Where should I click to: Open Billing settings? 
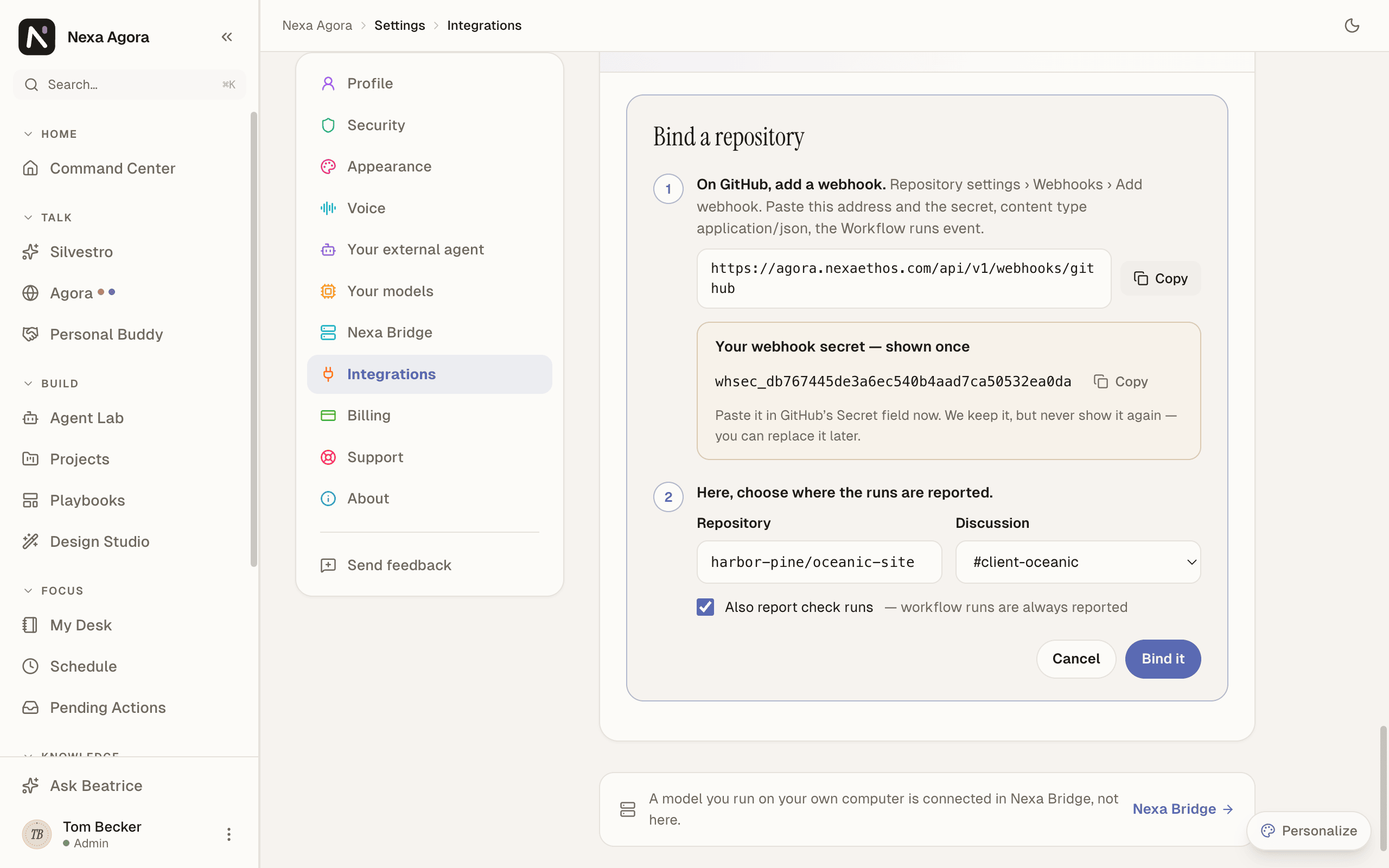point(429,415)
